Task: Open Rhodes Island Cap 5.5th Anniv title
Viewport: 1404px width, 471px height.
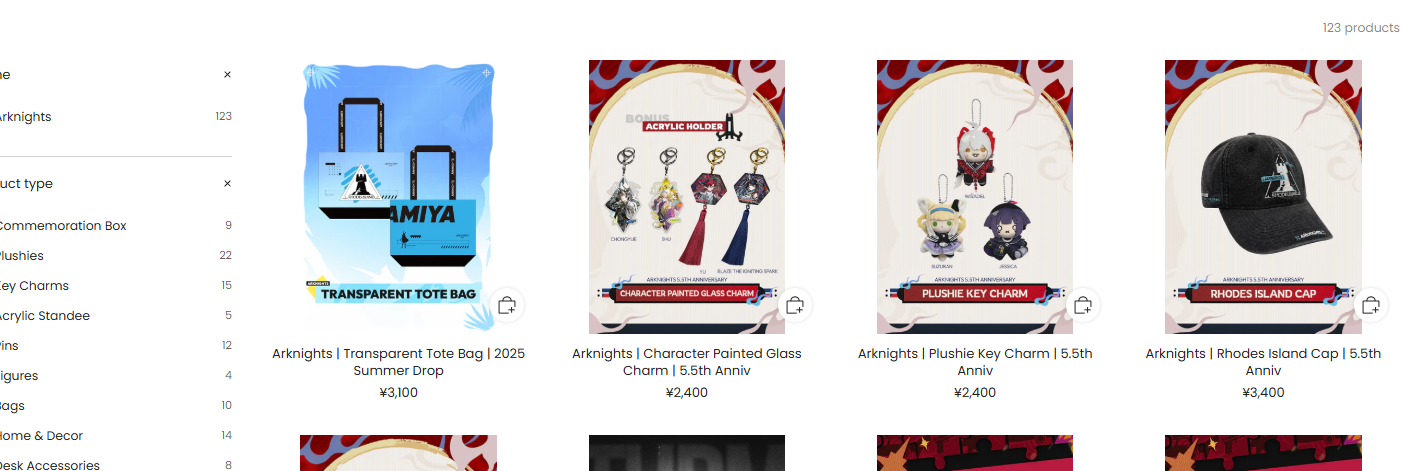Action: (x=1263, y=362)
